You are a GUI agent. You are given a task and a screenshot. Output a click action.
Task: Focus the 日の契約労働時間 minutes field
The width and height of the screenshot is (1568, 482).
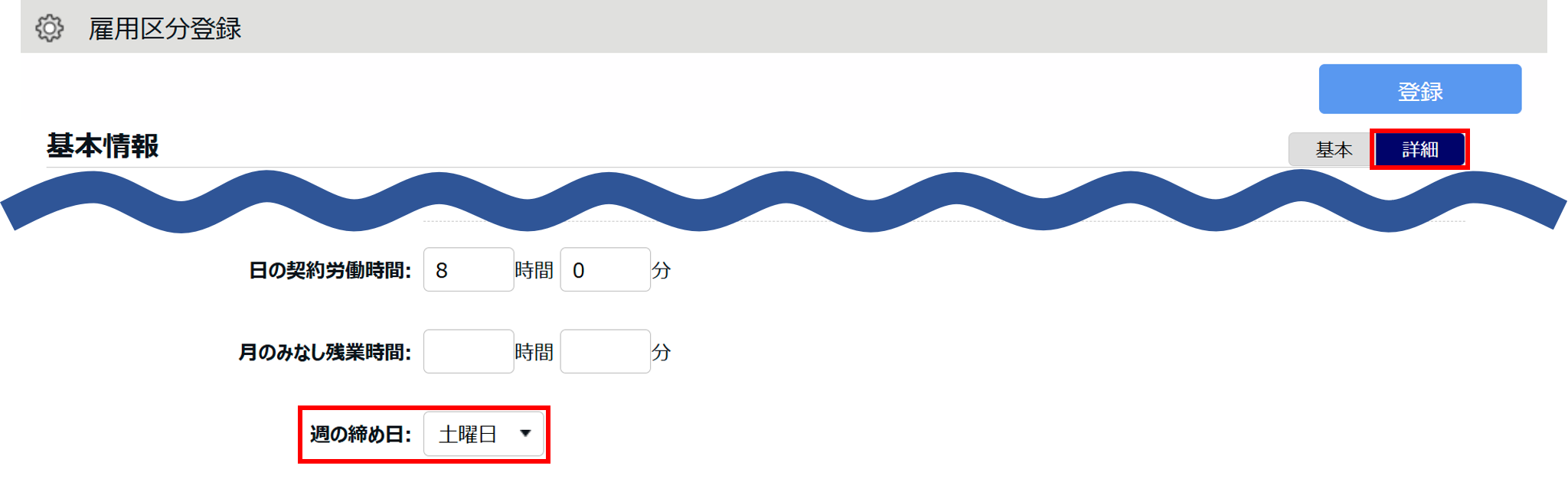tap(605, 270)
